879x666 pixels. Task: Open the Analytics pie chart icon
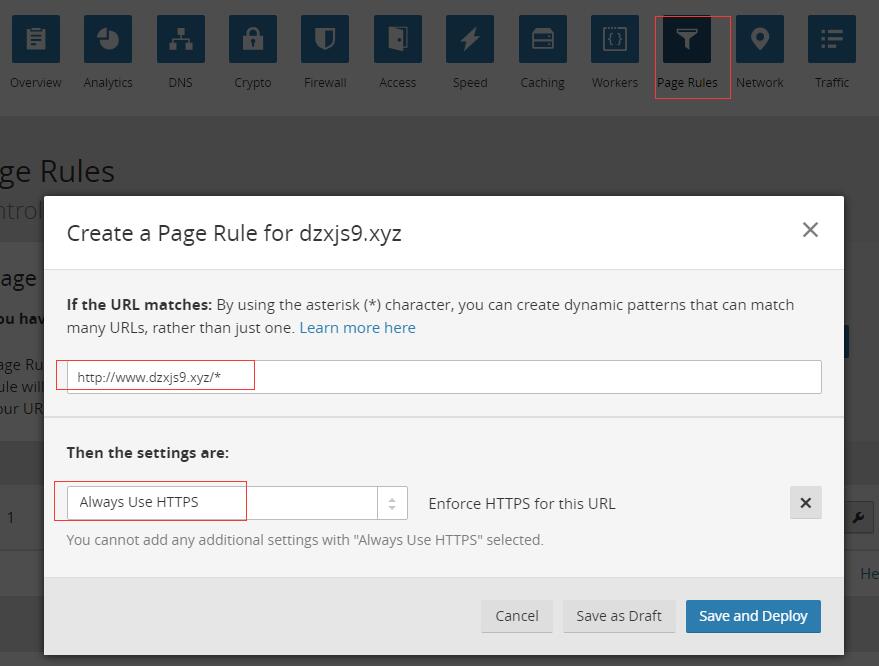click(x=108, y=39)
